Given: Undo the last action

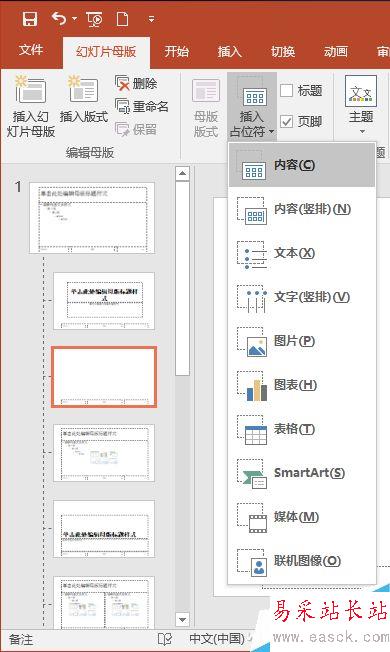Looking at the screenshot, I should (59, 19).
